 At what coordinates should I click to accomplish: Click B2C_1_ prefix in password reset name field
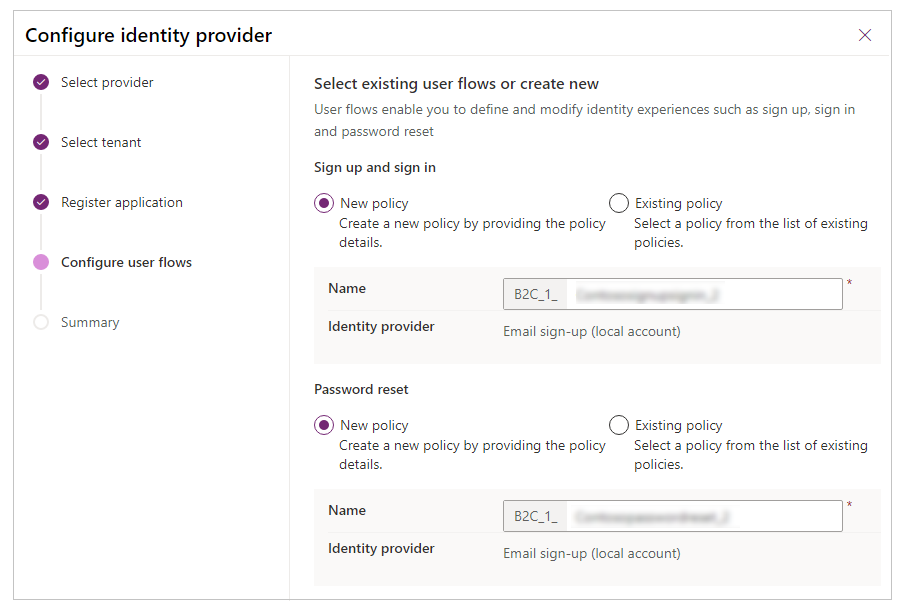click(x=535, y=517)
